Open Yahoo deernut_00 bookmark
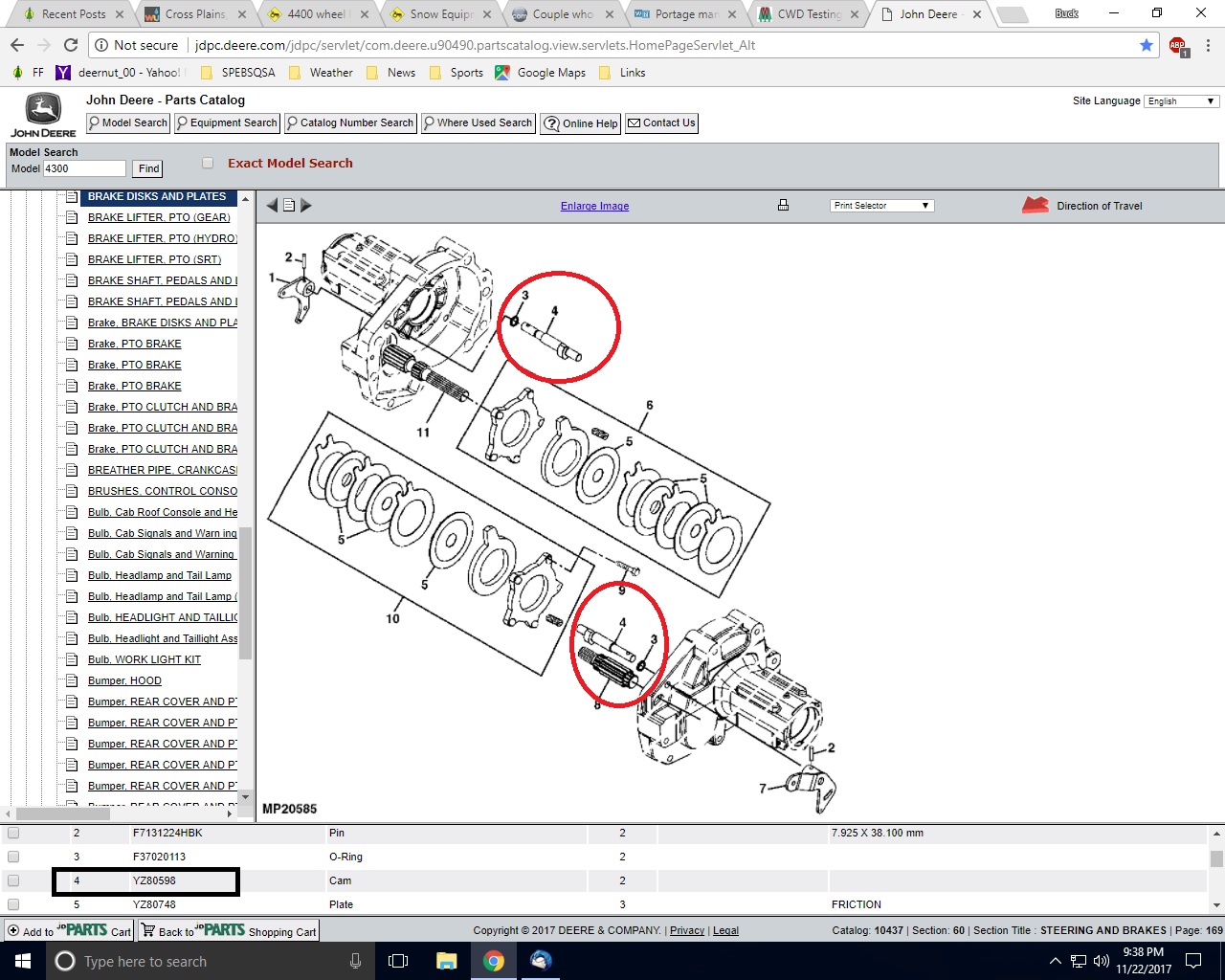Screen dimensions: 1225x980 point(119,73)
